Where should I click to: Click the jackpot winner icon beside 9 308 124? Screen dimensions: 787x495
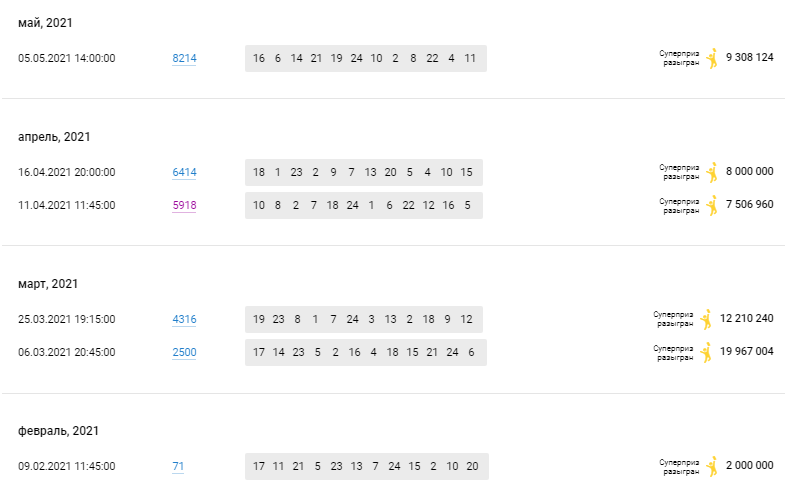click(x=712, y=58)
